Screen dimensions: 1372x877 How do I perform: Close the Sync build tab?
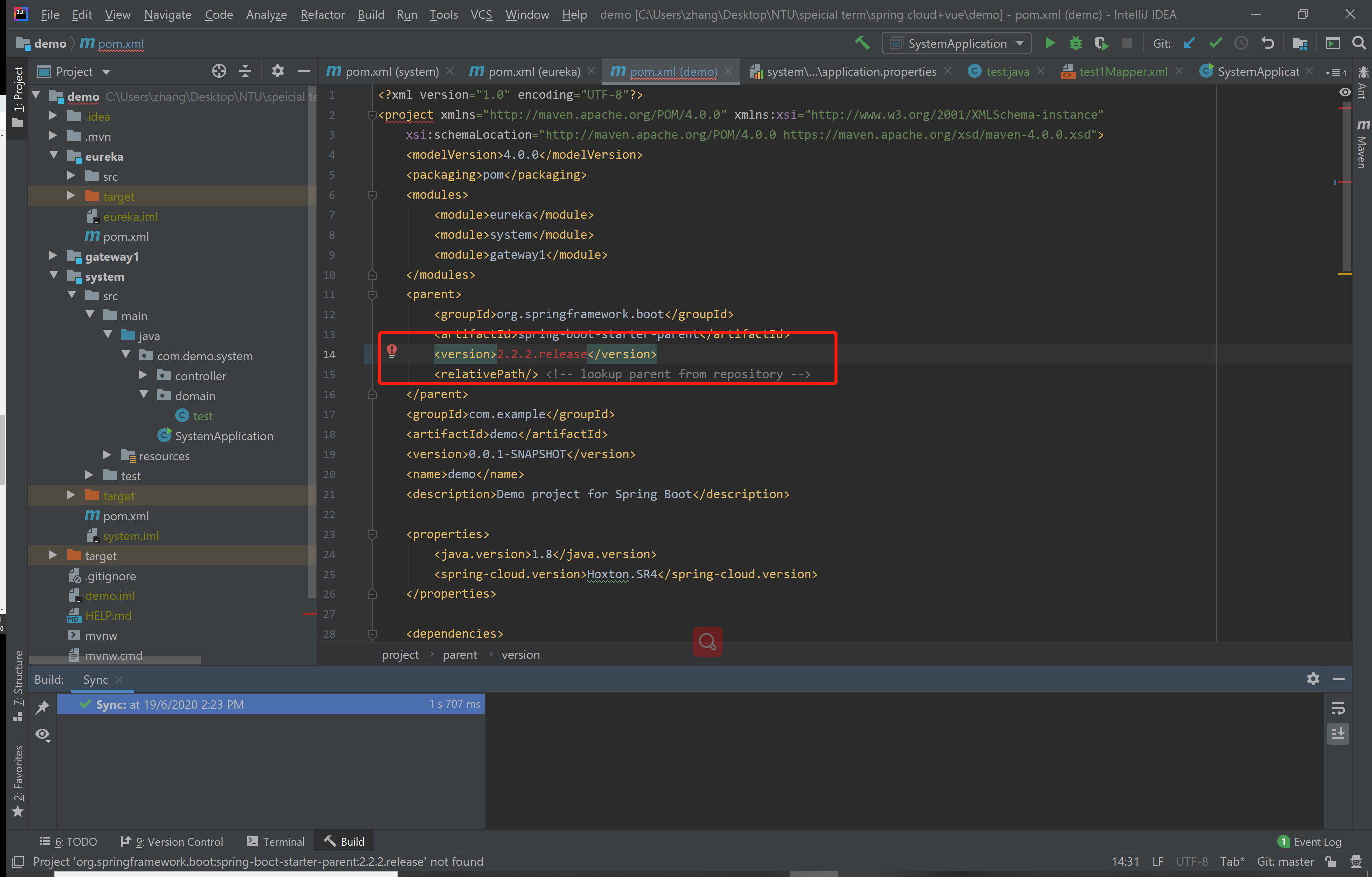point(119,679)
